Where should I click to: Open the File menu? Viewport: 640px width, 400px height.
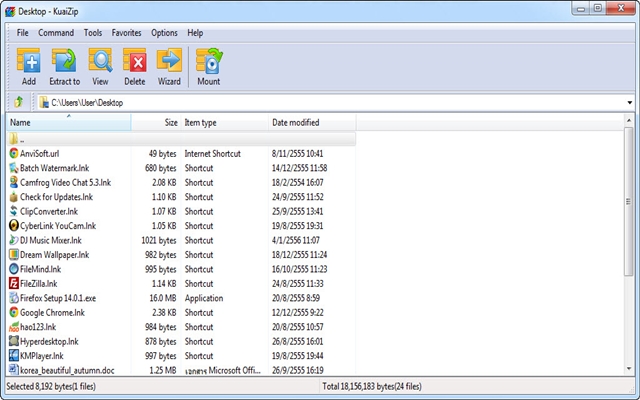22,33
